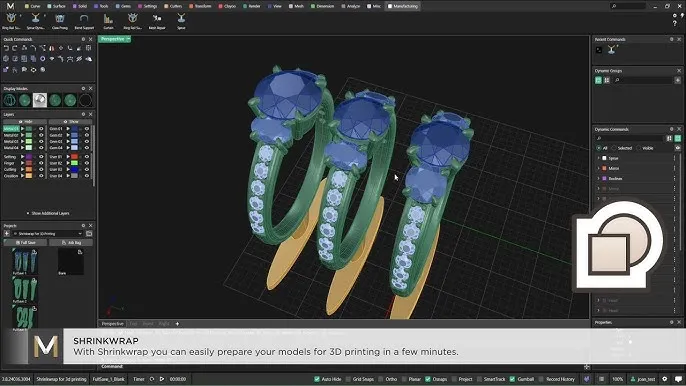Expand the User 01 layer arrow
686x386 pixels.
tap(68, 157)
